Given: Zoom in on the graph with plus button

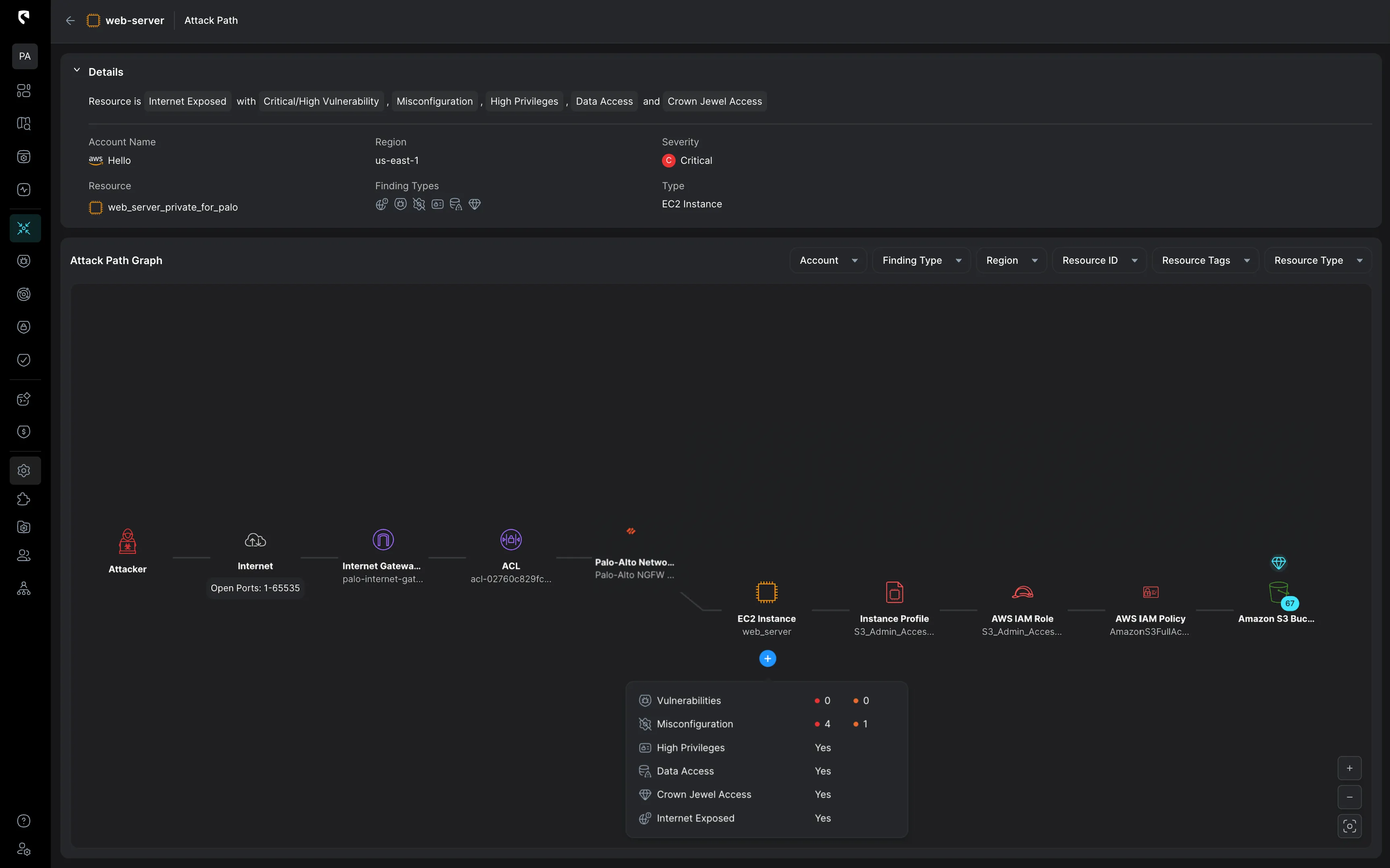Looking at the screenshot, I should [x=1350, y=768].
